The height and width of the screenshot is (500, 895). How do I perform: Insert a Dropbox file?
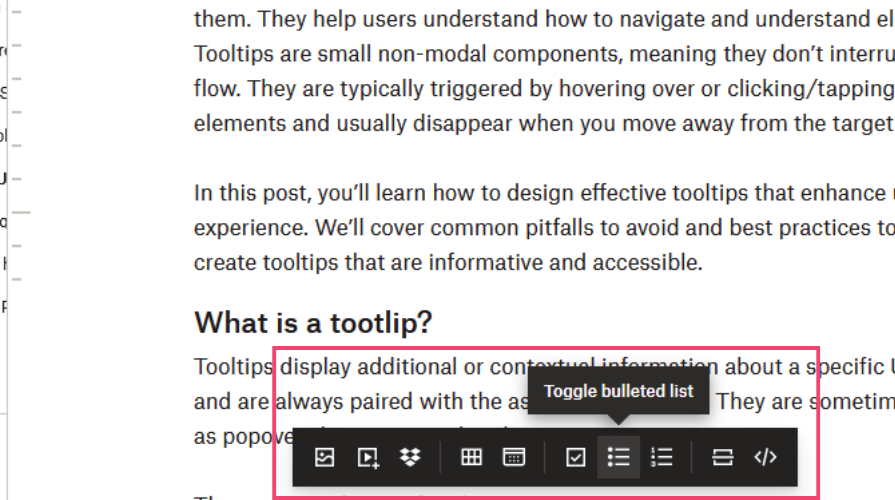click(410, 457)
